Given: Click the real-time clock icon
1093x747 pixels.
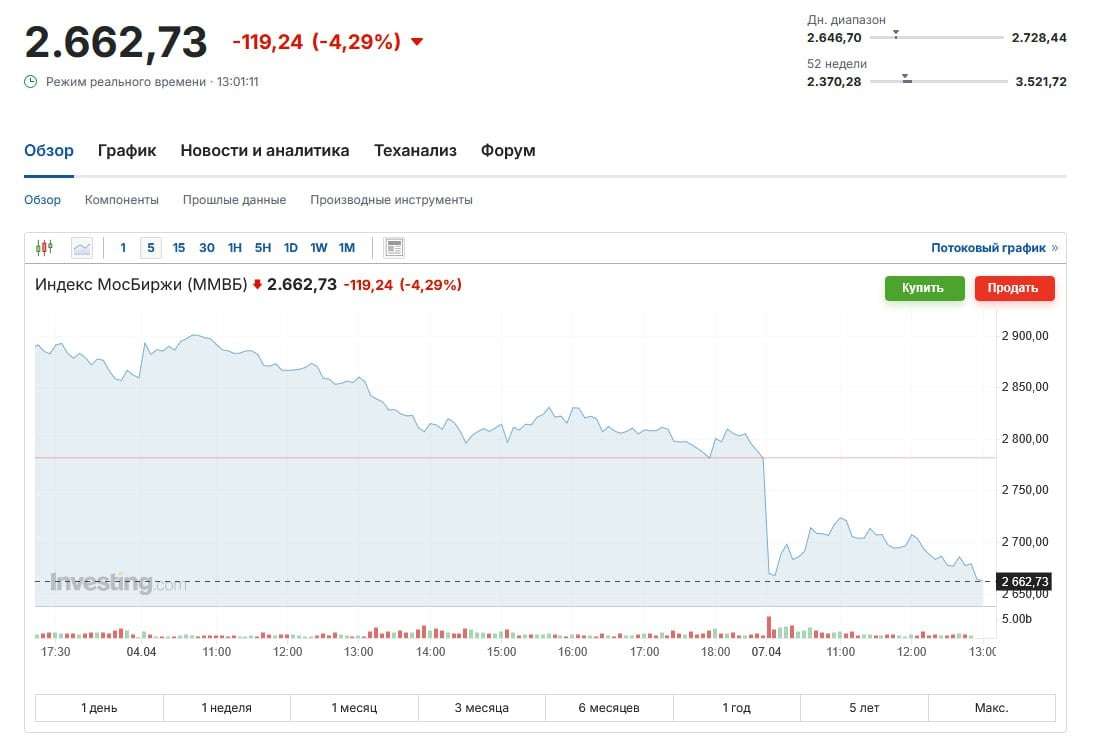Looking at the screenshot, I should point(31,82).
